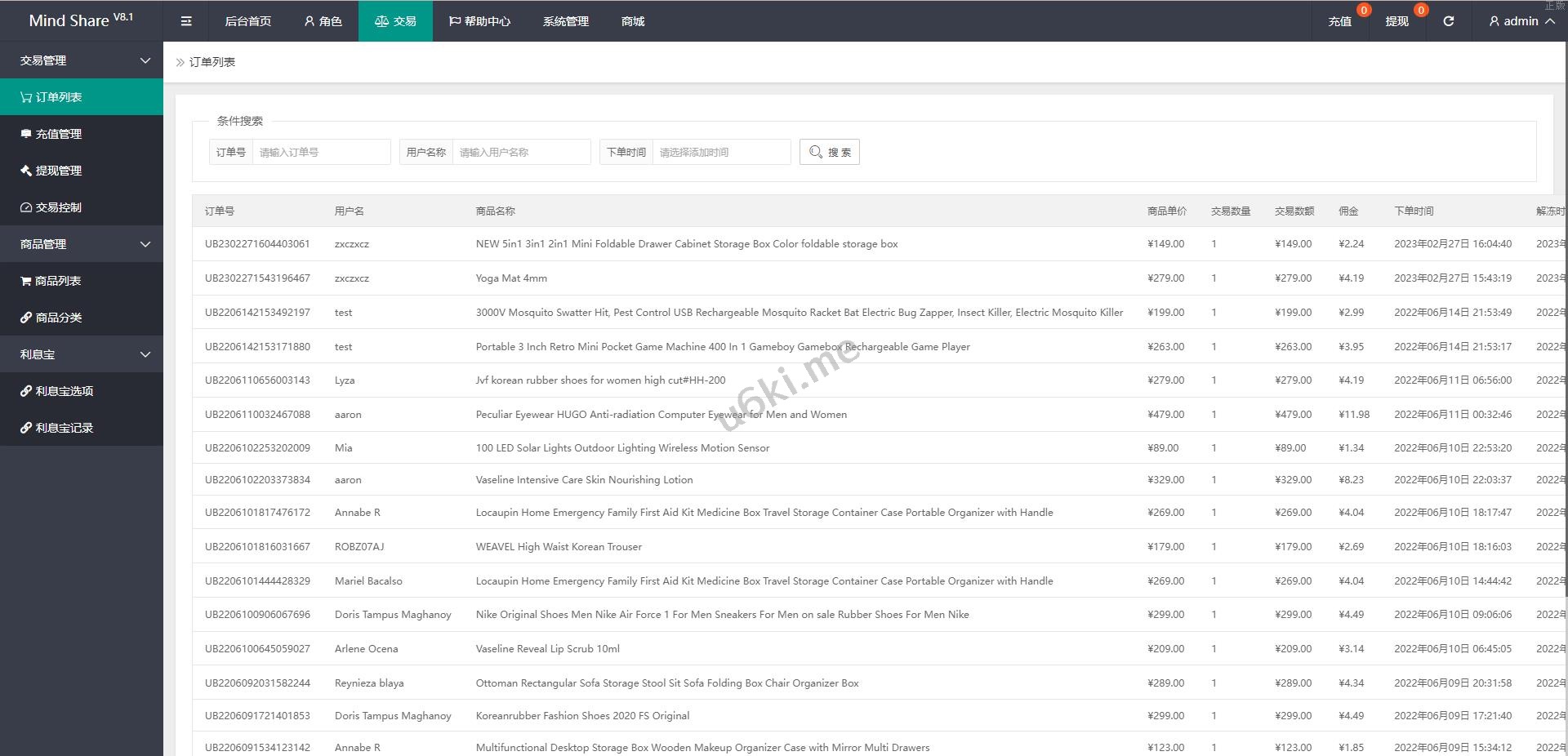Image resolution: width=1568 pixels, height=756 pixels.
Task: Open the admin user dropdown
Action: [1521, 21]
